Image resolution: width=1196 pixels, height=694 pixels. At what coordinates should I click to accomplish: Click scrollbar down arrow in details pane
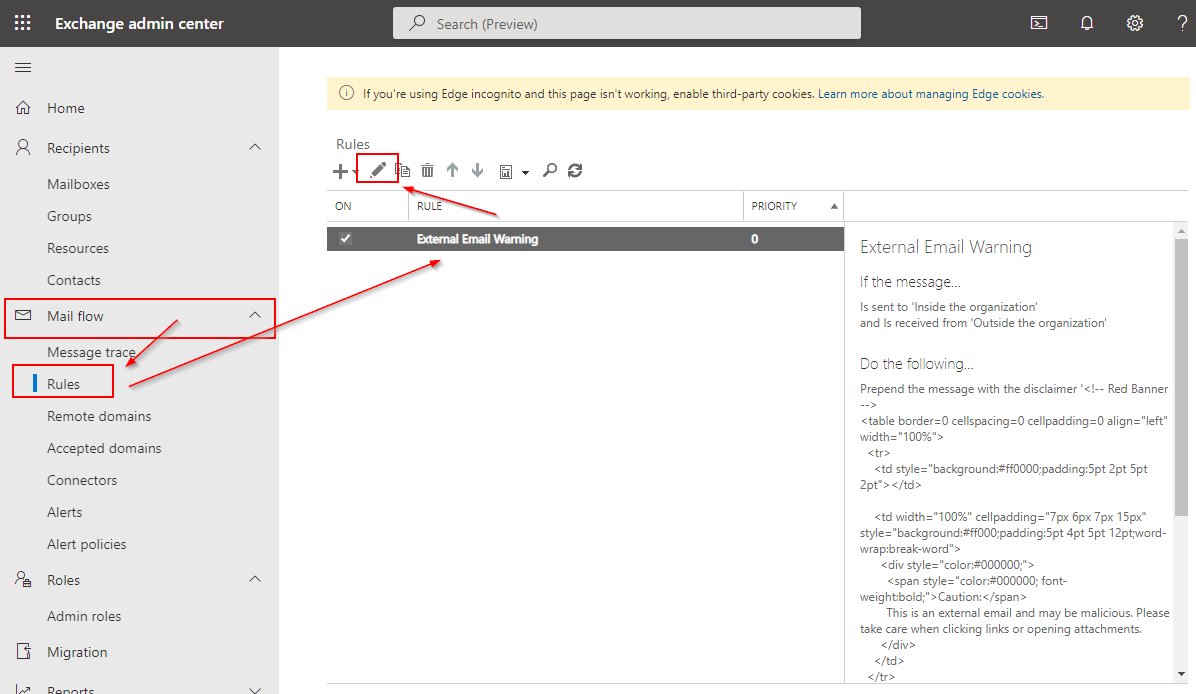pyautogui.click(x=1182, y=674)
